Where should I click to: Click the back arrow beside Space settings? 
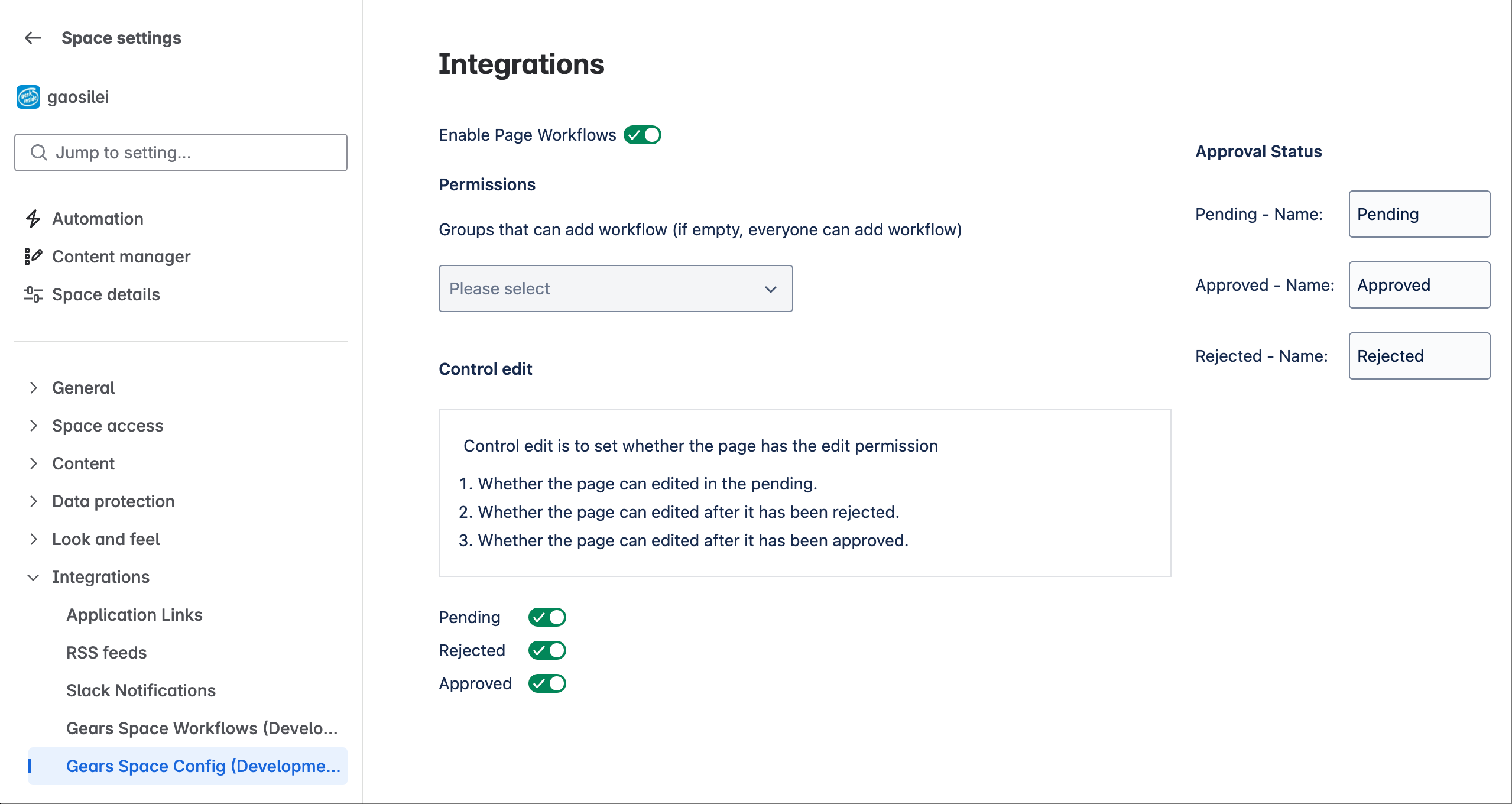click(33, 38)
